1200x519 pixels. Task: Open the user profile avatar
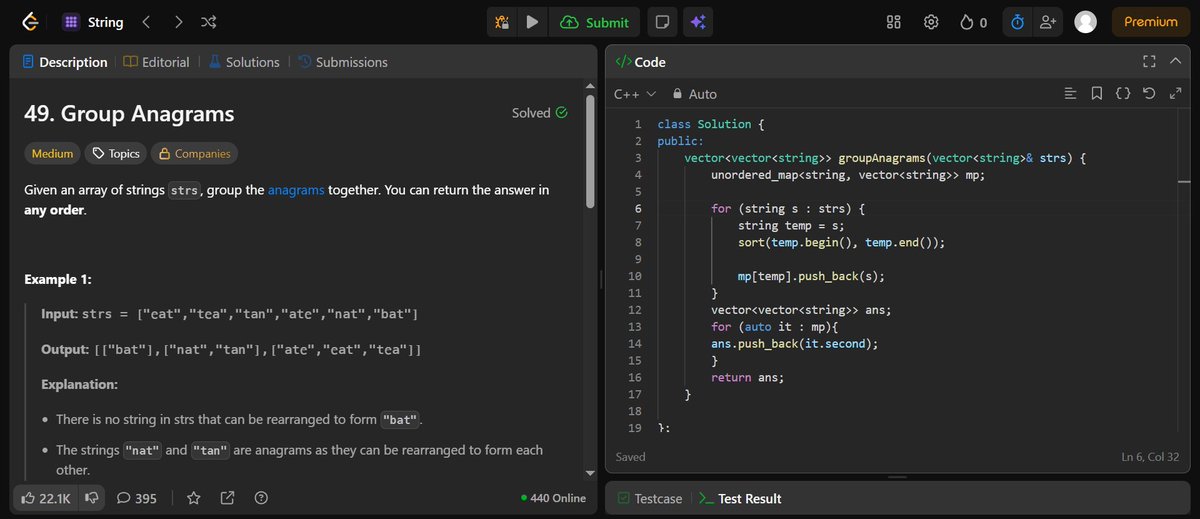(1085, 22)
